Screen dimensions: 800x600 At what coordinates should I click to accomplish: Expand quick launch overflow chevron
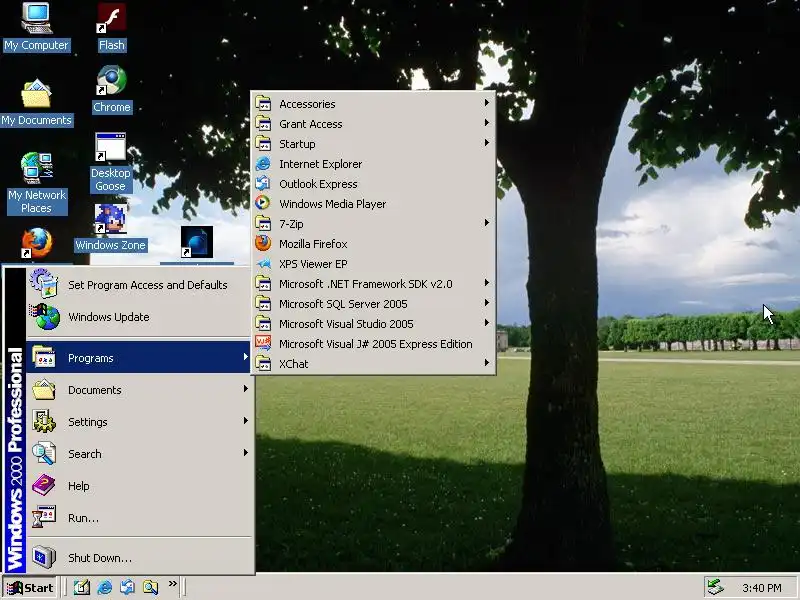[x=172, y=583]
